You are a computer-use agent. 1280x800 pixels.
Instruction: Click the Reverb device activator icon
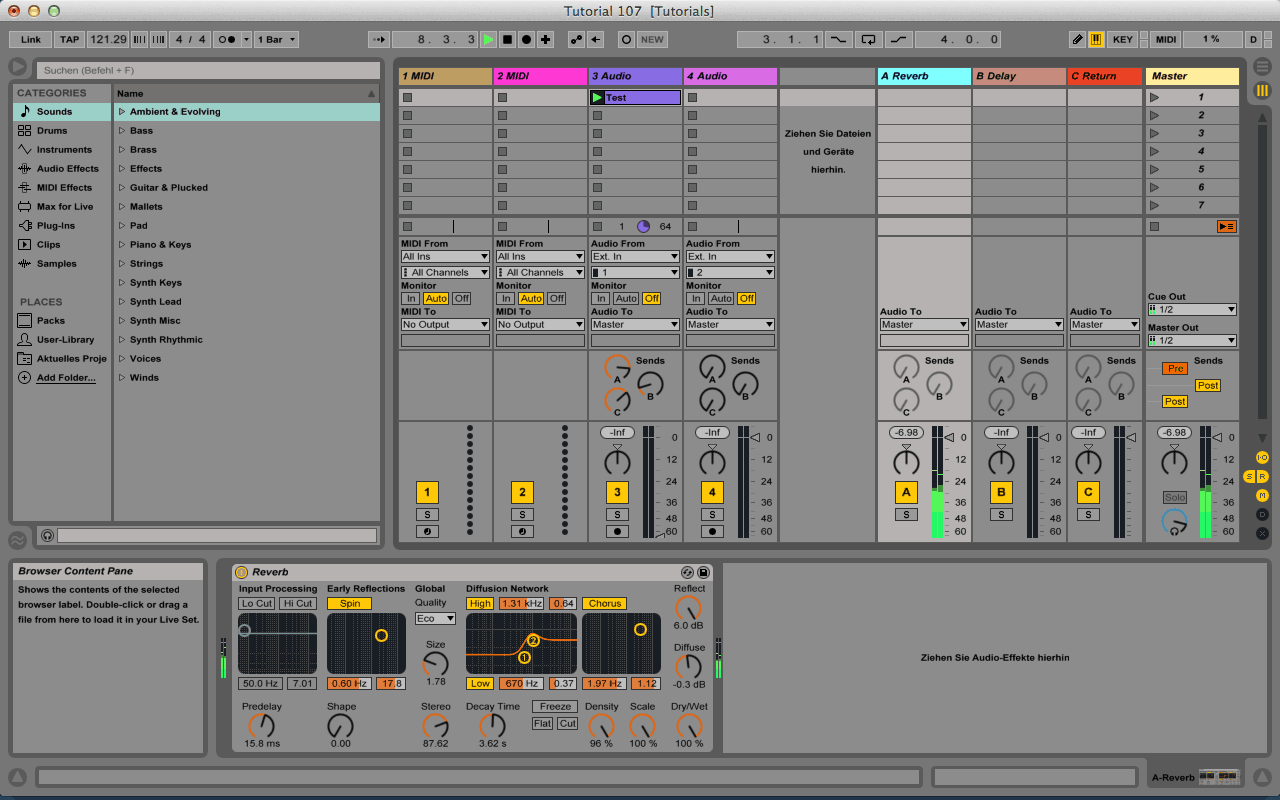pos(241,572)
